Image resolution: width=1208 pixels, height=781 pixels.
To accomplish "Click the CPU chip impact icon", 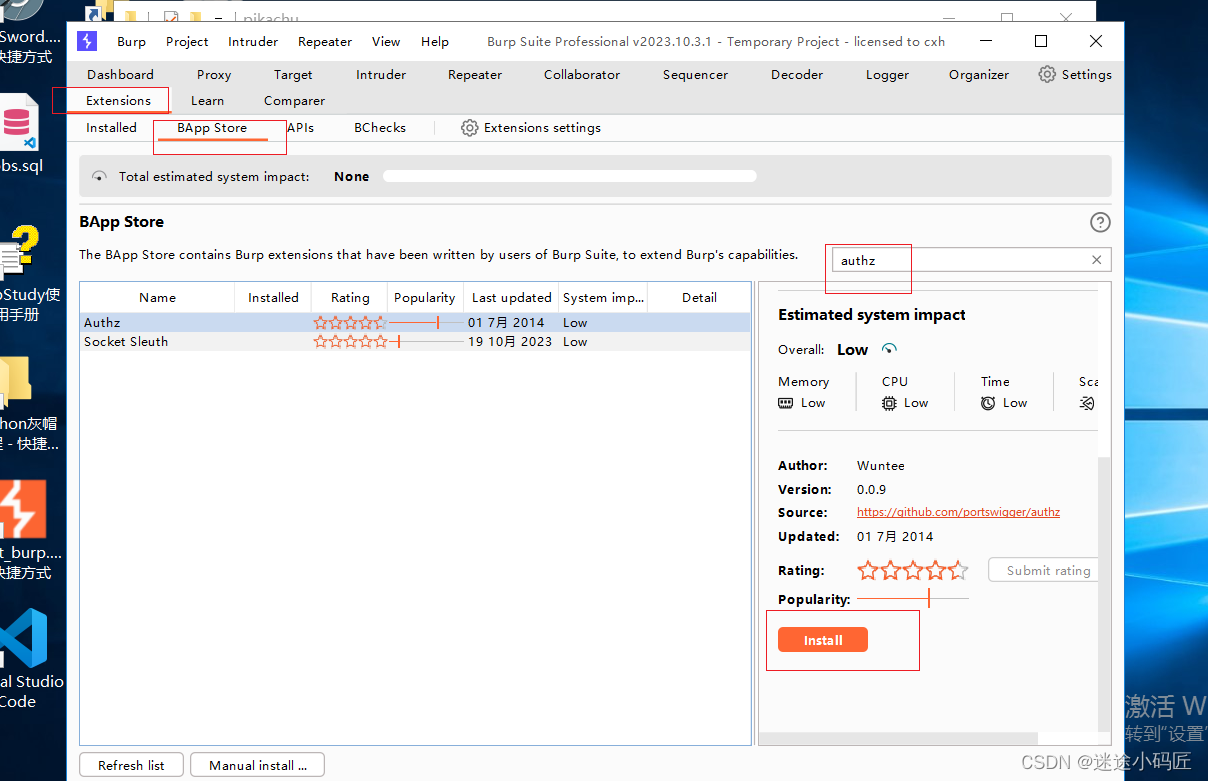I will pyautogui.click(x=889, y=403).
